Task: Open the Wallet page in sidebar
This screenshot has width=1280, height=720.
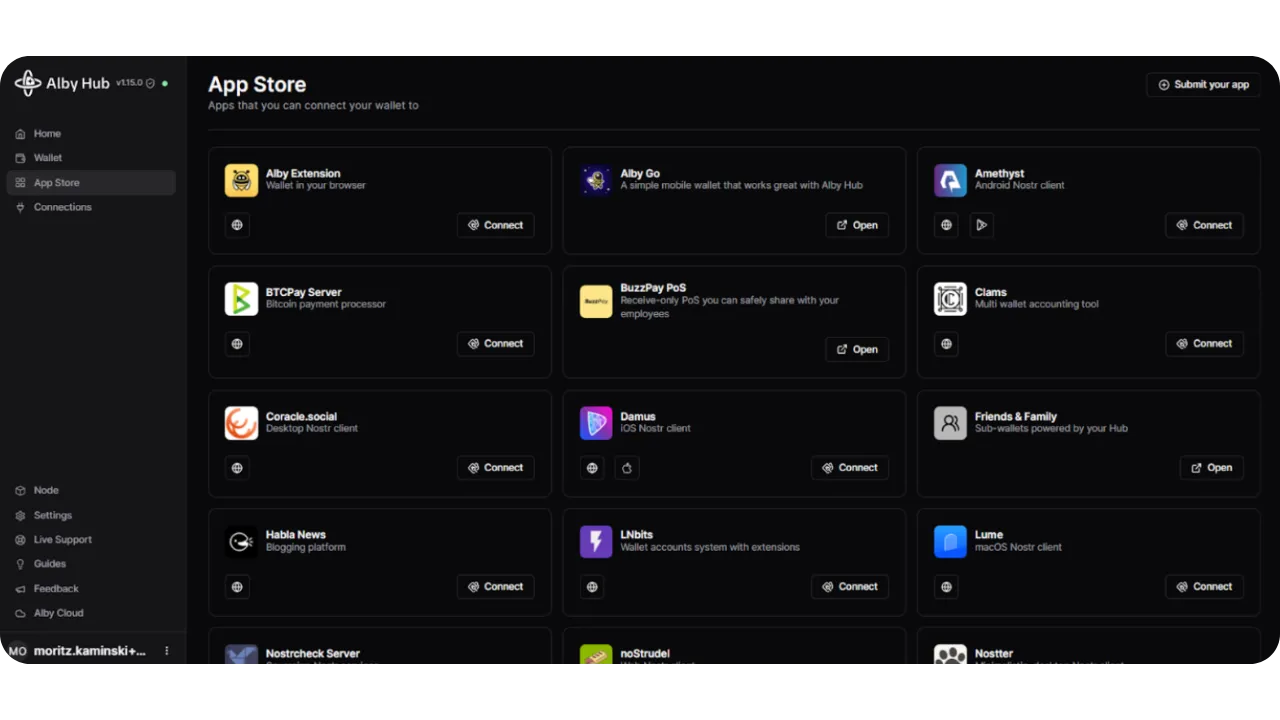Action: [47, 158]
